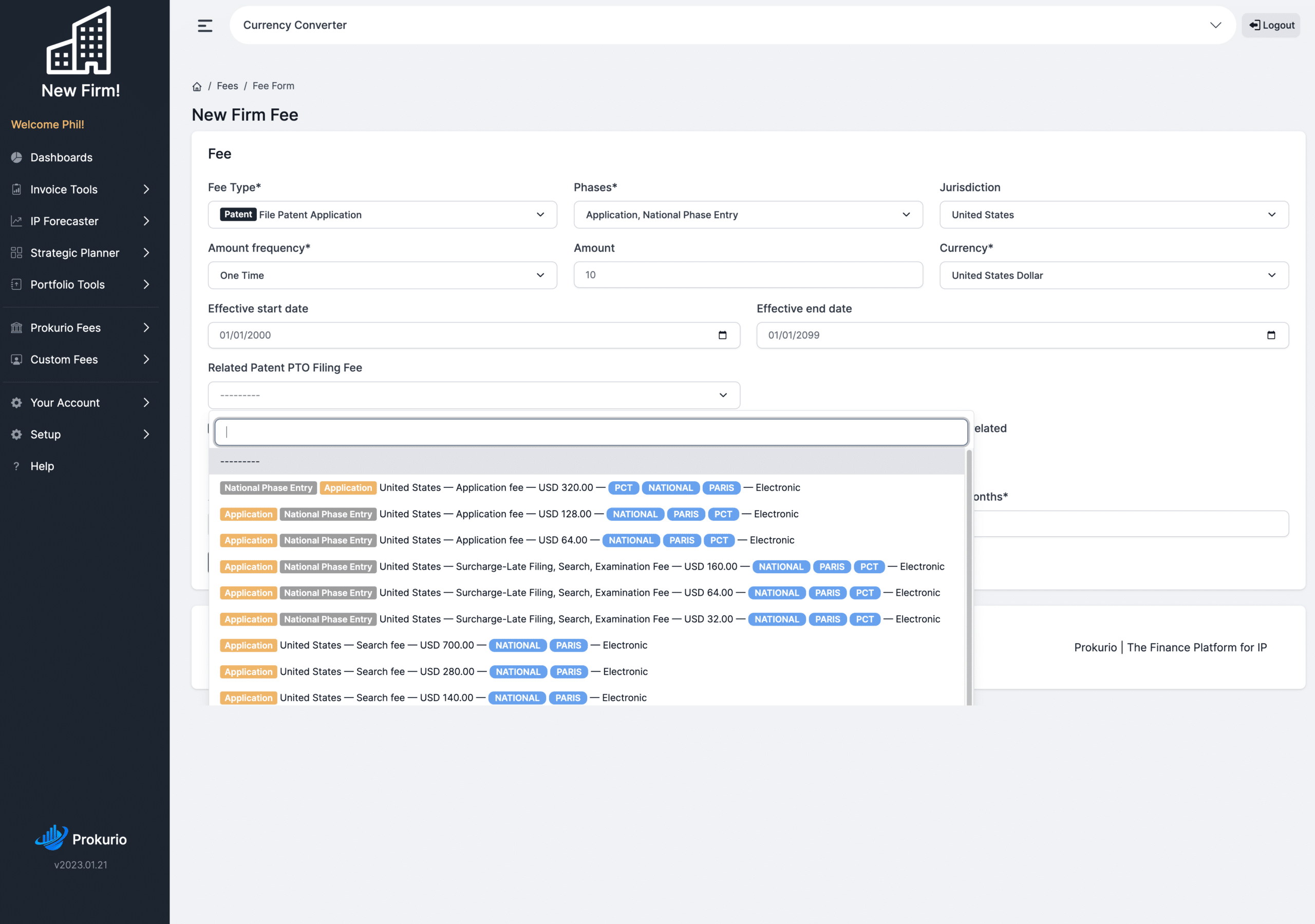This screenshot has height=924, width=1315.
Task: Open the Currency dropdown
Action: point(1114,275)
